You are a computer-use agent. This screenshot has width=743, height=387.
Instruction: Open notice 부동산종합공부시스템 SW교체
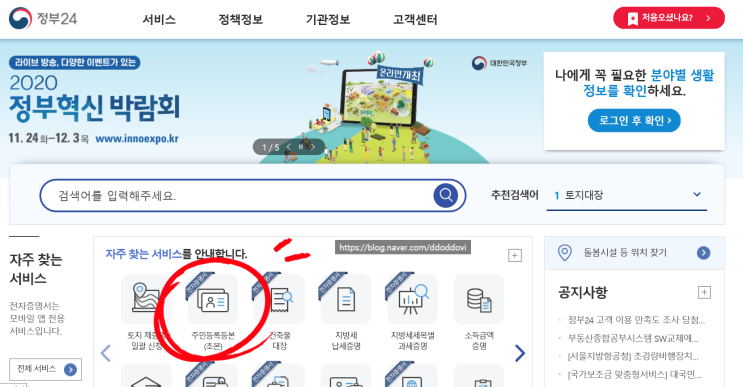point(633,338)
